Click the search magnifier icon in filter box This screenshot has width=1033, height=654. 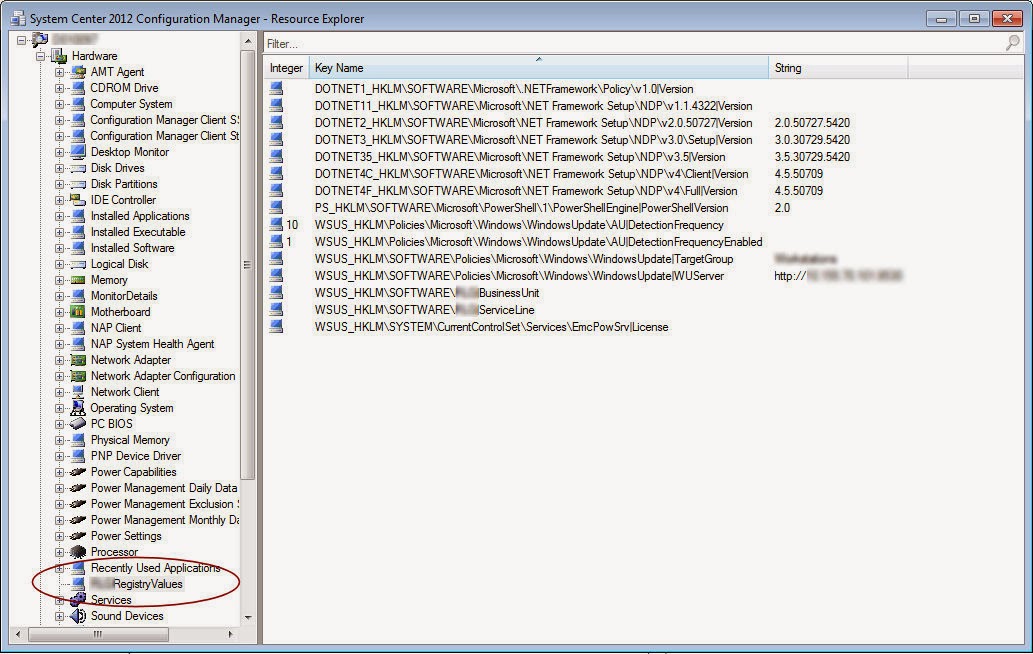1013,43
